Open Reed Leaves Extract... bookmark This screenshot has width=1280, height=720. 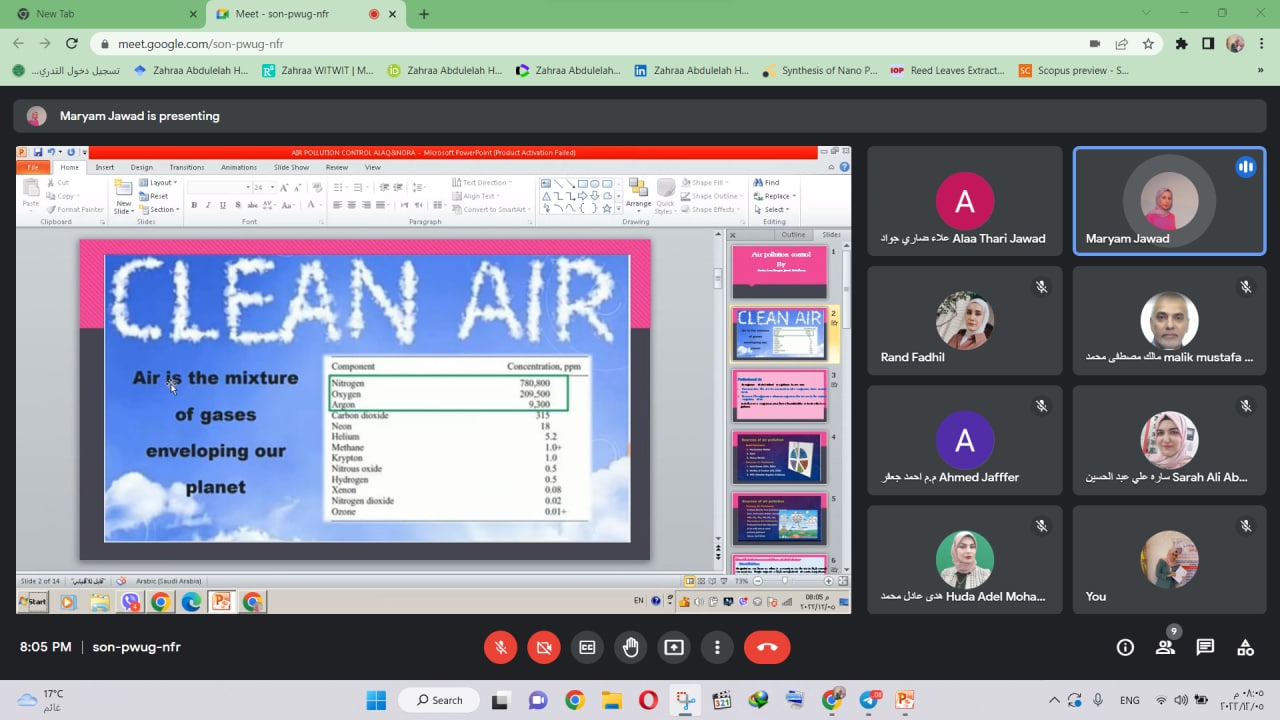point(947,70)
